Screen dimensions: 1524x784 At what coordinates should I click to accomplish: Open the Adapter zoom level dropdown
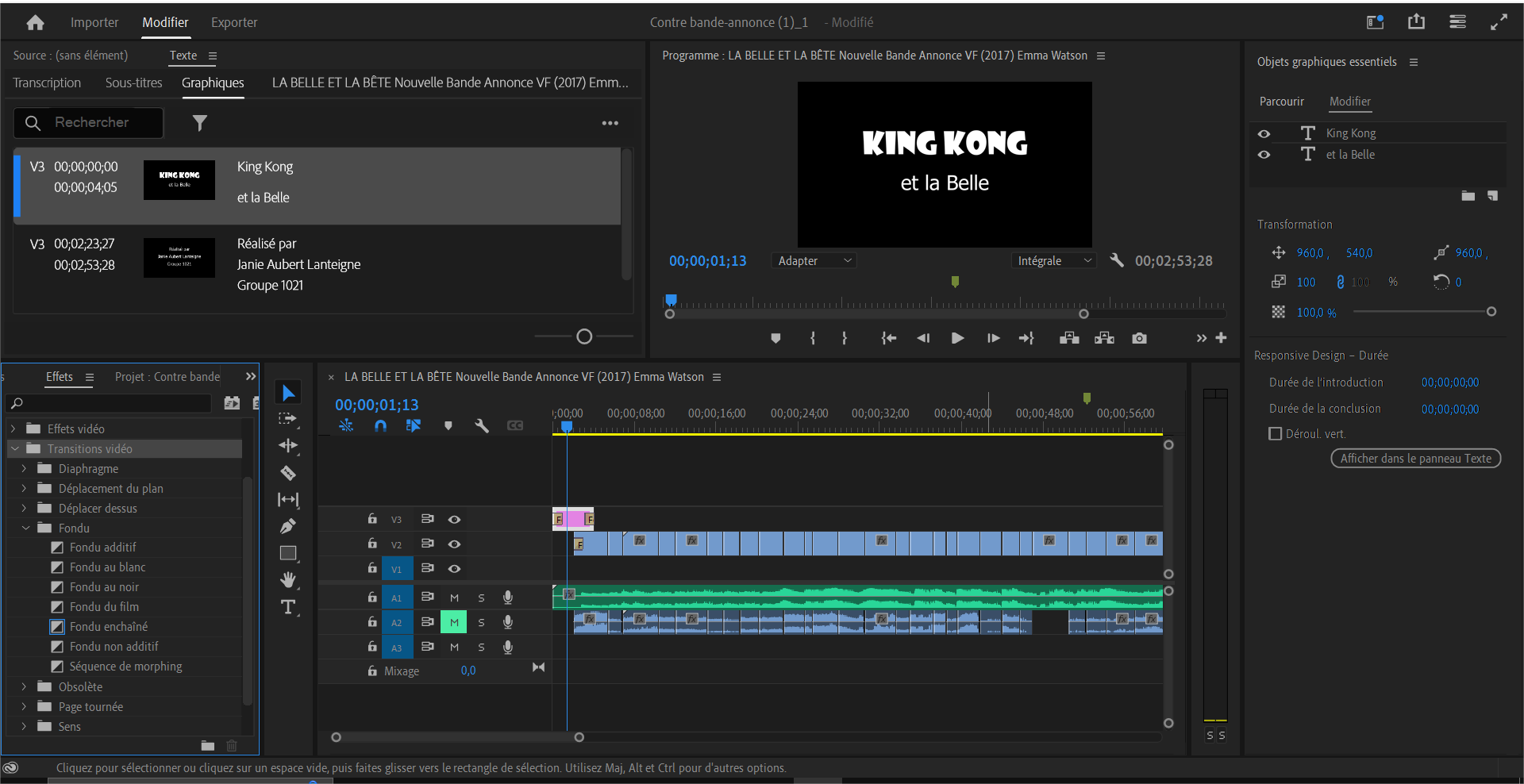(814, 261)
